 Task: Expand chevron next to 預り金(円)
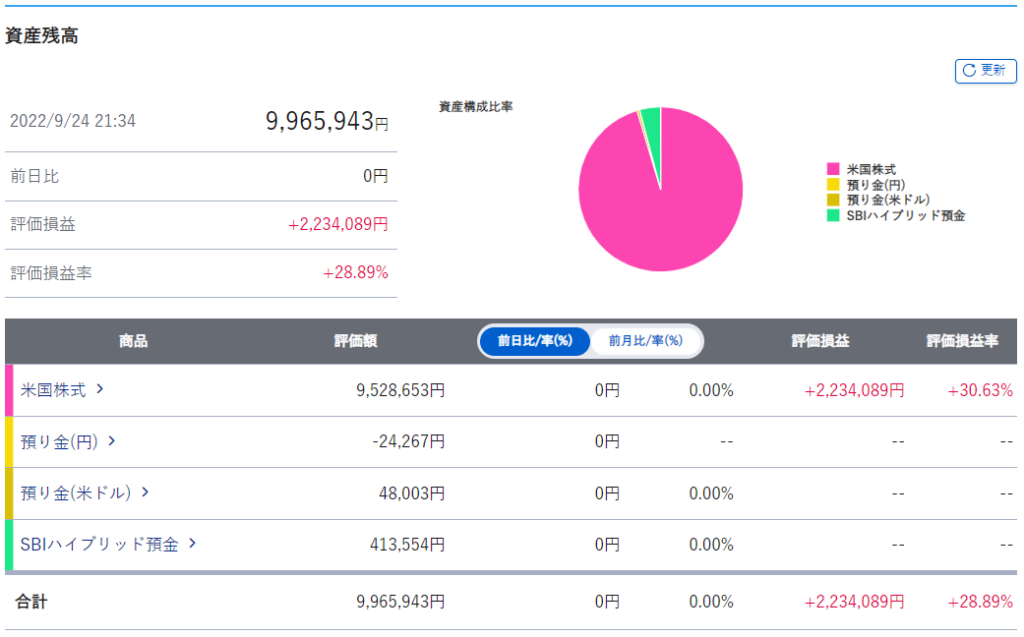[112, 441]
